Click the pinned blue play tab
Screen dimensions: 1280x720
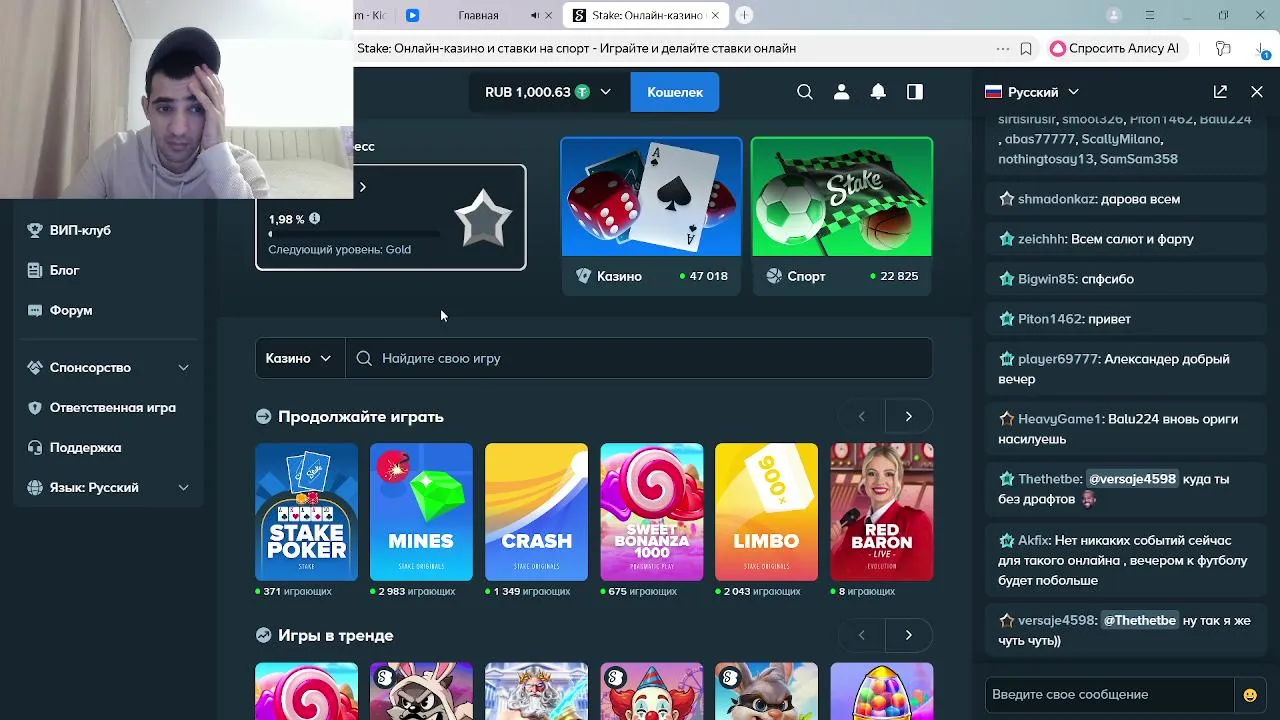[412, 15]
